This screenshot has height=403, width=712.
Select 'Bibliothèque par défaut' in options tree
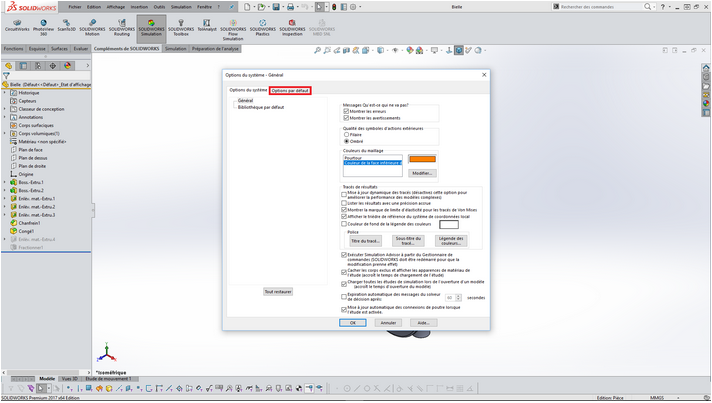coord(261,108)
